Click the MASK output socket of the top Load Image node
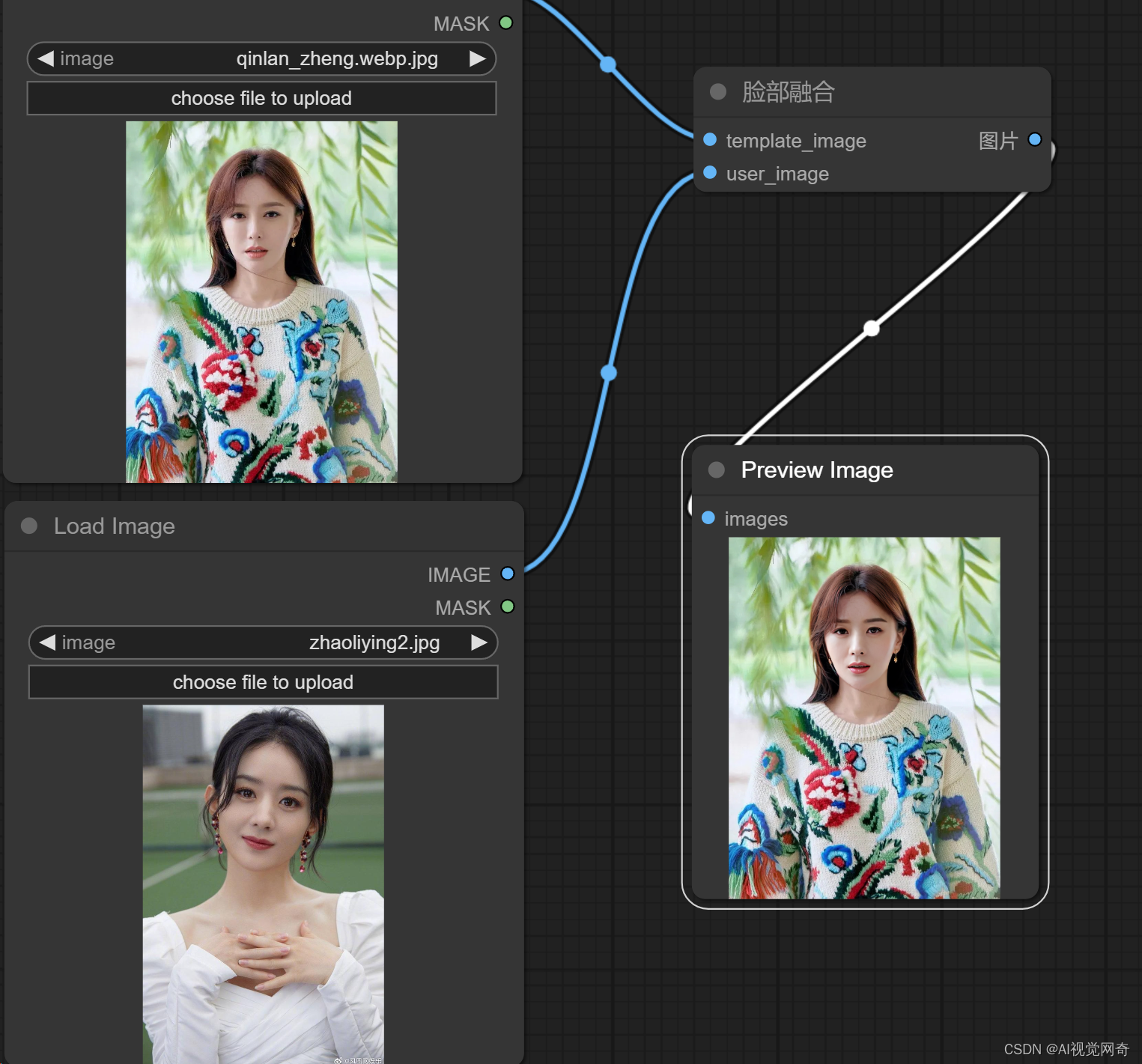Image resolution: width=1142 pixels, height=1064 pixels. [506, 22]
